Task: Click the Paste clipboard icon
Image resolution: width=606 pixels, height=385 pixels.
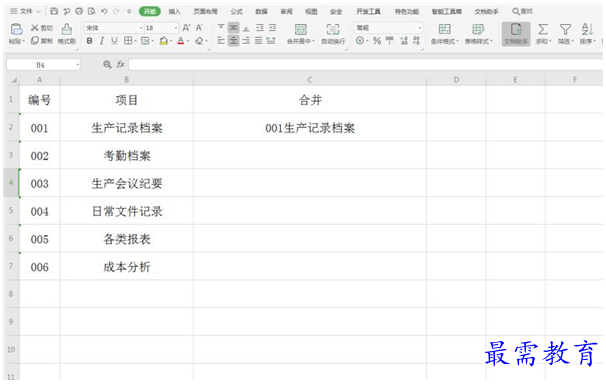Action: [x=16, y=29]
